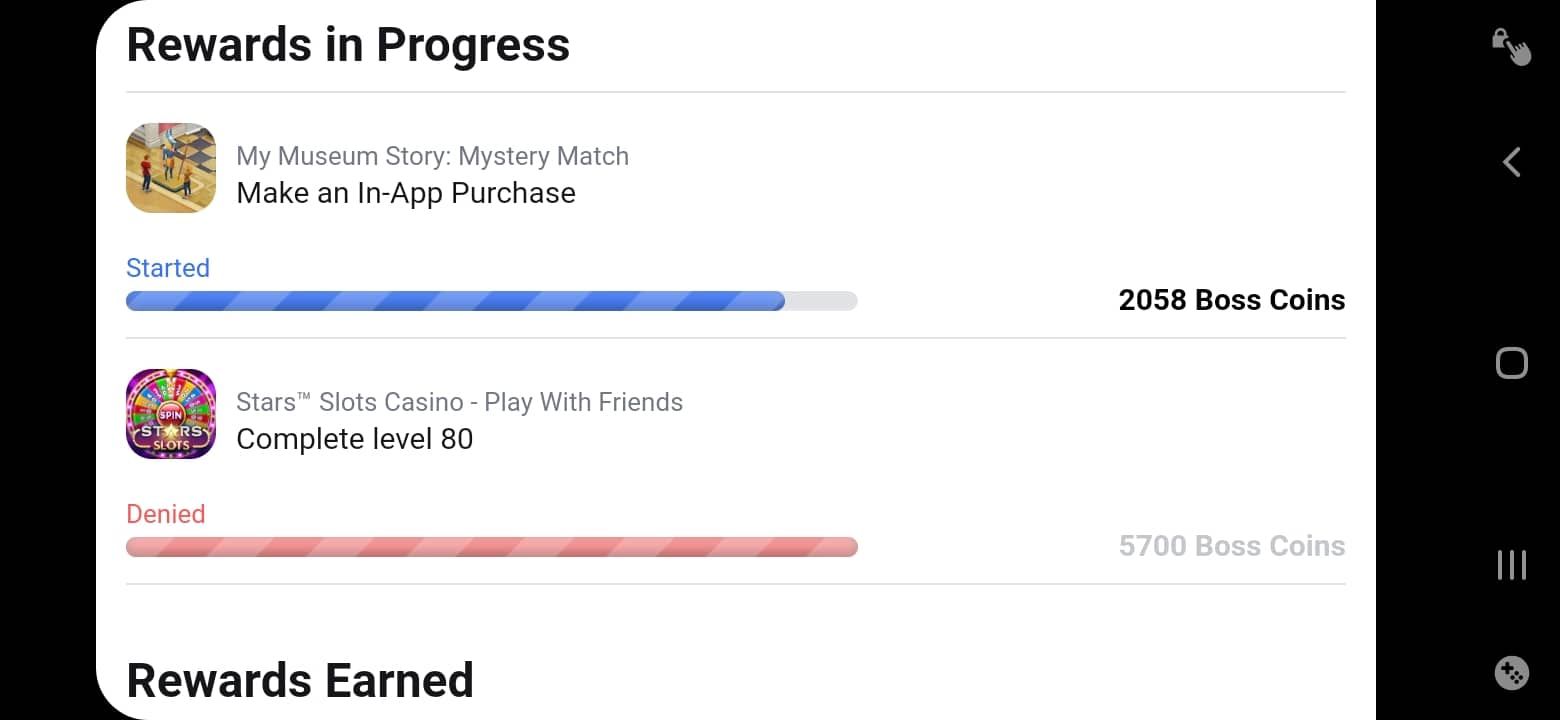Tap the Android back navigation arrow
This screenshot has height=720, width=1560.
(x=1511, y=162)
